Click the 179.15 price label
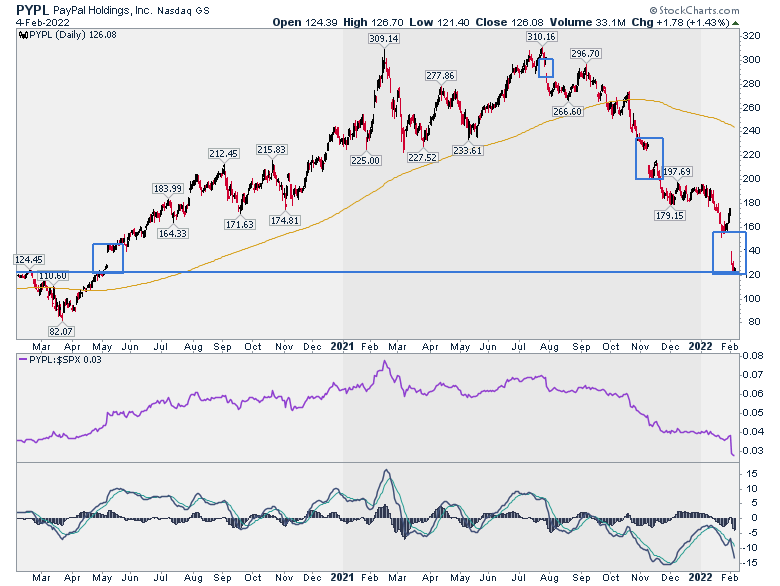Viewport: 780px width, 586px height. click(670, 215)
